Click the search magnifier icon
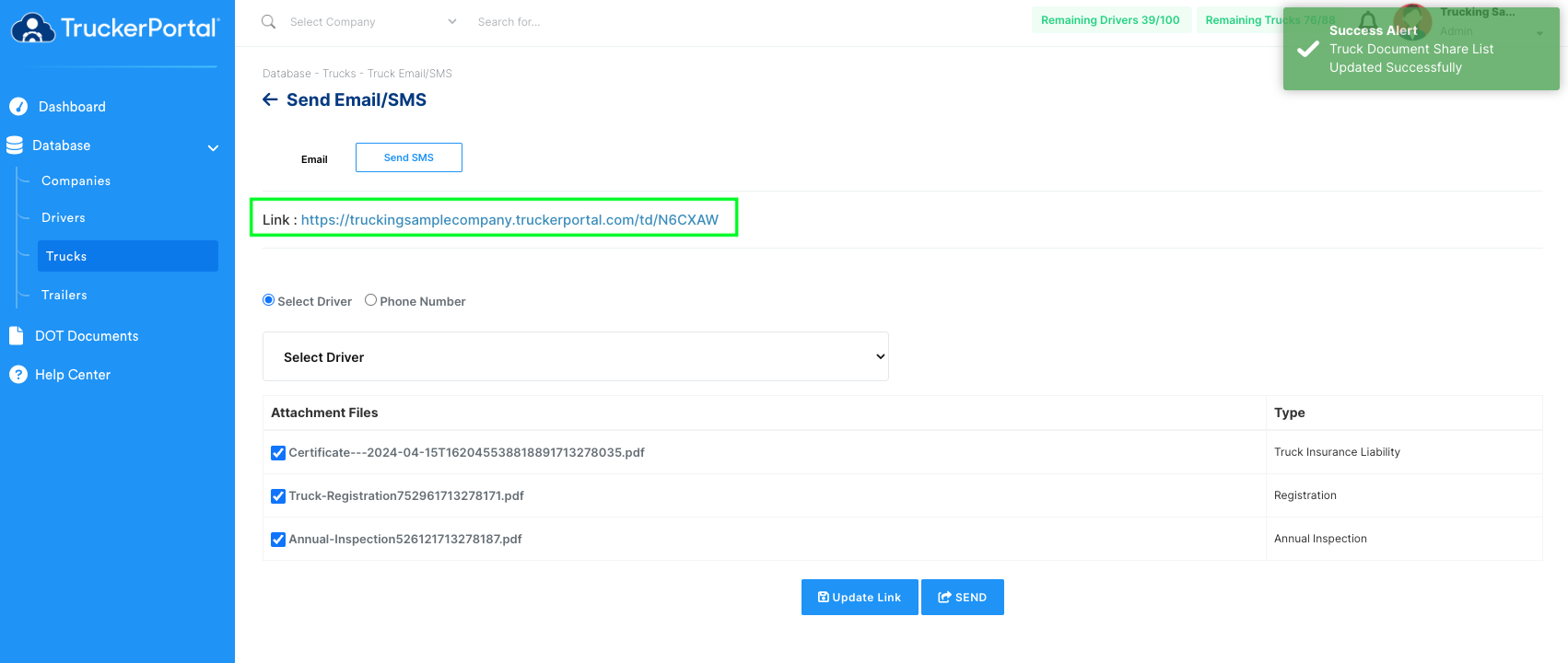The width and height of the screenshot is (1568, 663). [268, 21]
